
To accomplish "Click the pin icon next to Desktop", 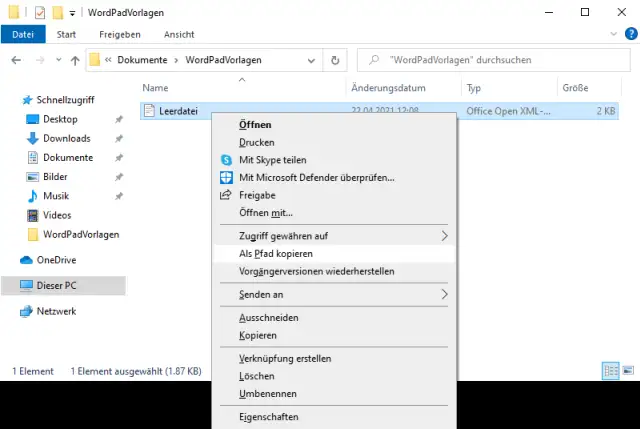I will (119, 119).
